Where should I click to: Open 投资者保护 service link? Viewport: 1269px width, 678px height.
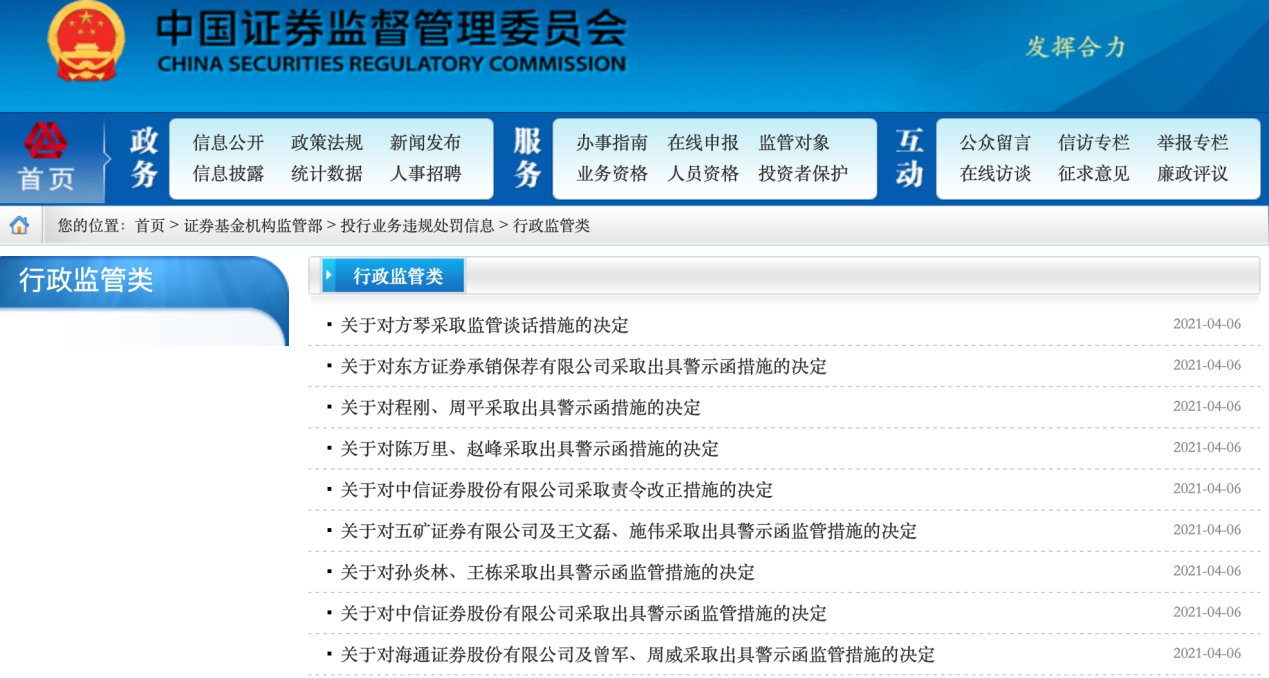[x=803, y=174]
